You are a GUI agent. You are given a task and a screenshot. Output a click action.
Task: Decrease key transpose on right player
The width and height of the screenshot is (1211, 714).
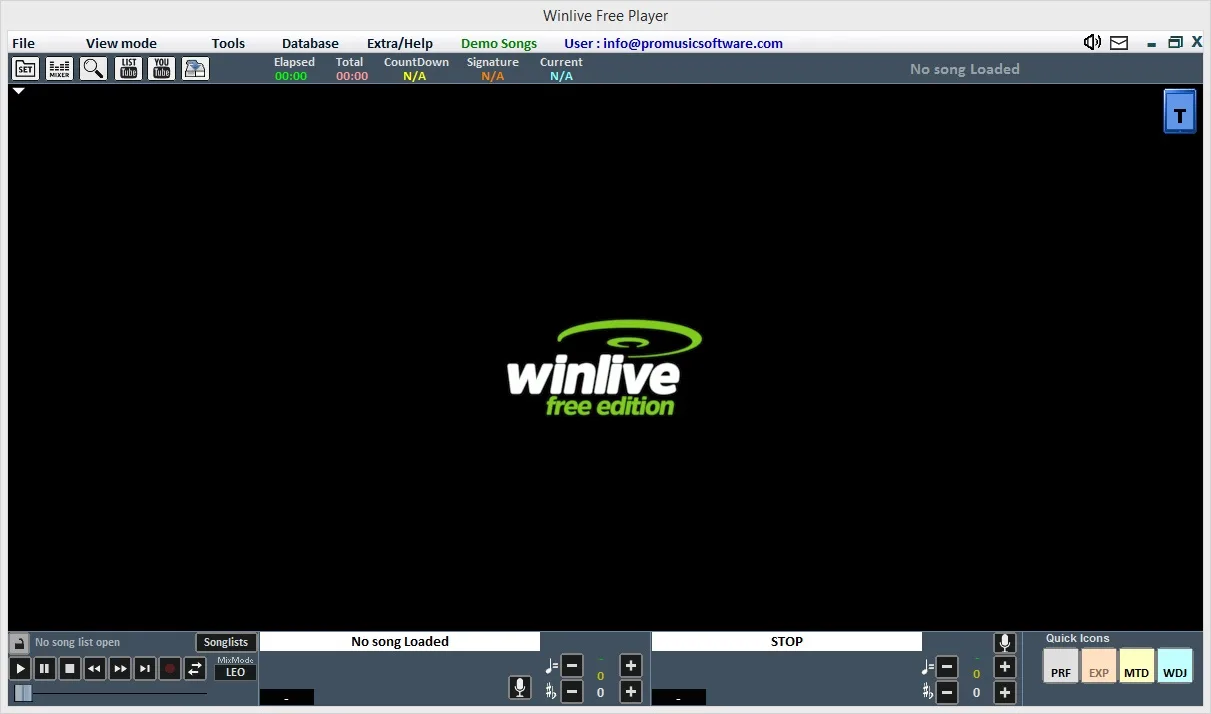pos(947,692)
